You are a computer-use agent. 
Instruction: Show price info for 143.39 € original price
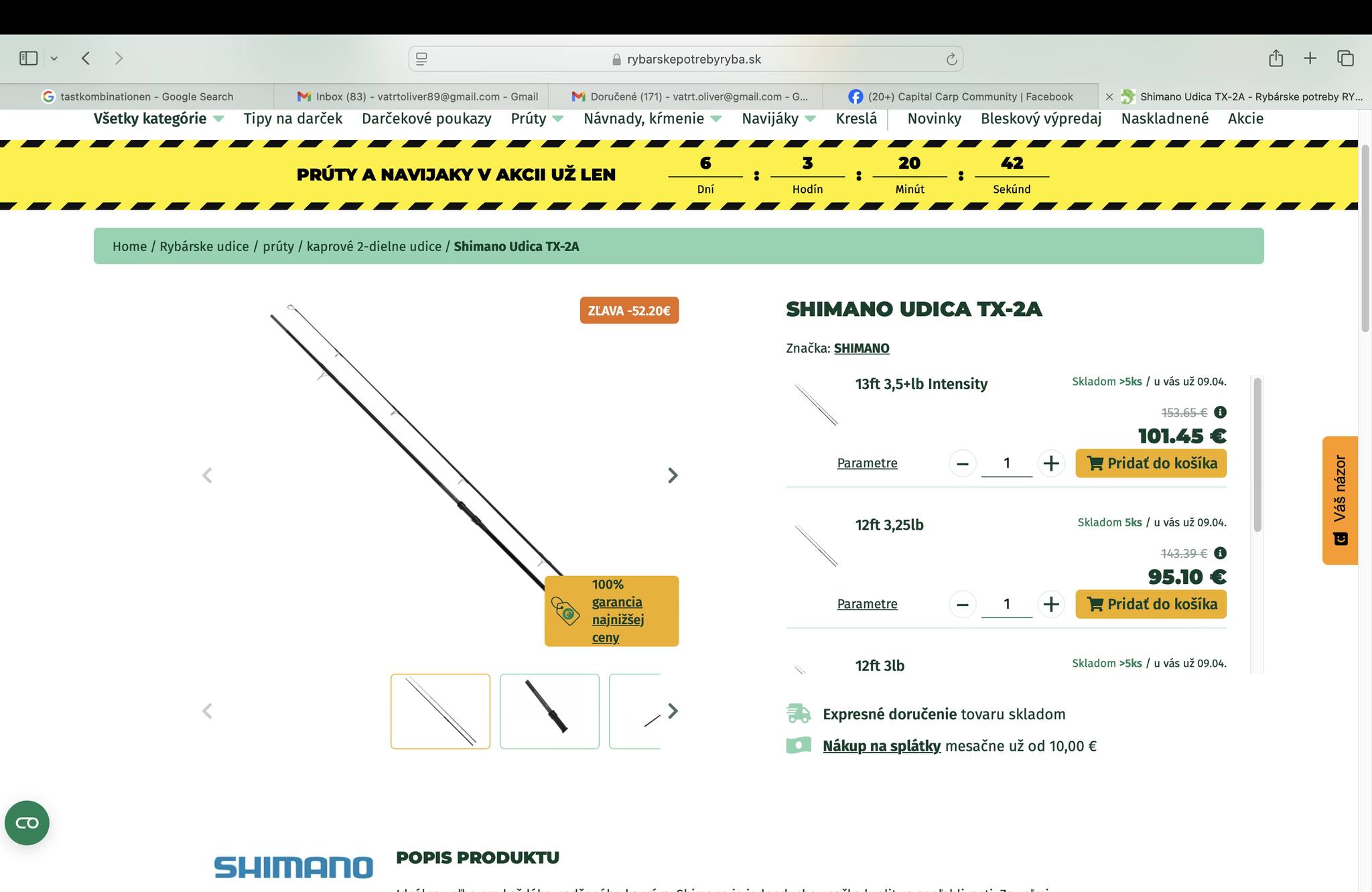click(x=1220, y=553)
